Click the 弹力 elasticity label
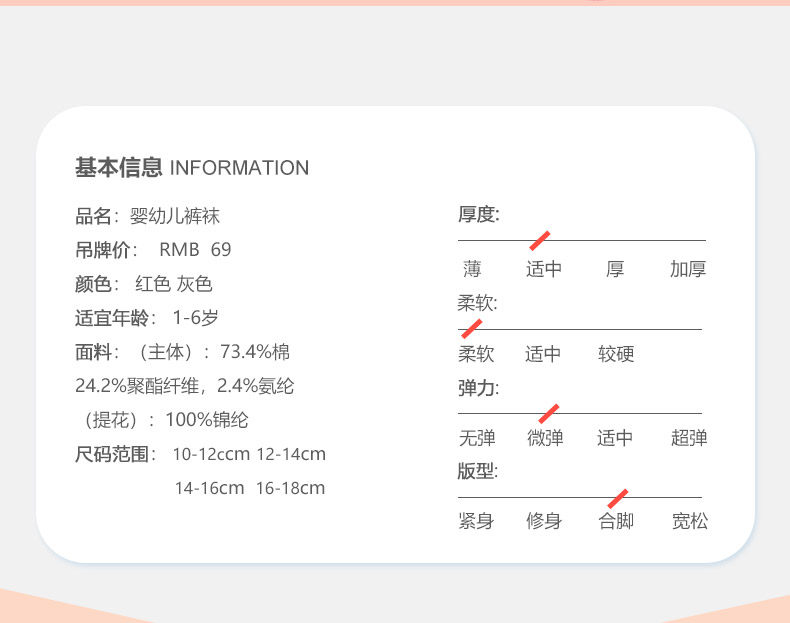 [x=479, y=388]
